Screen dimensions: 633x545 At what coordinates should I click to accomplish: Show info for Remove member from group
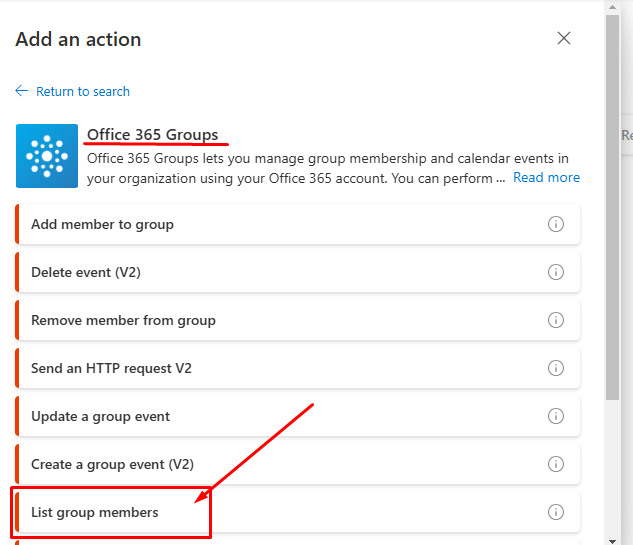click(x=555, y=320)
